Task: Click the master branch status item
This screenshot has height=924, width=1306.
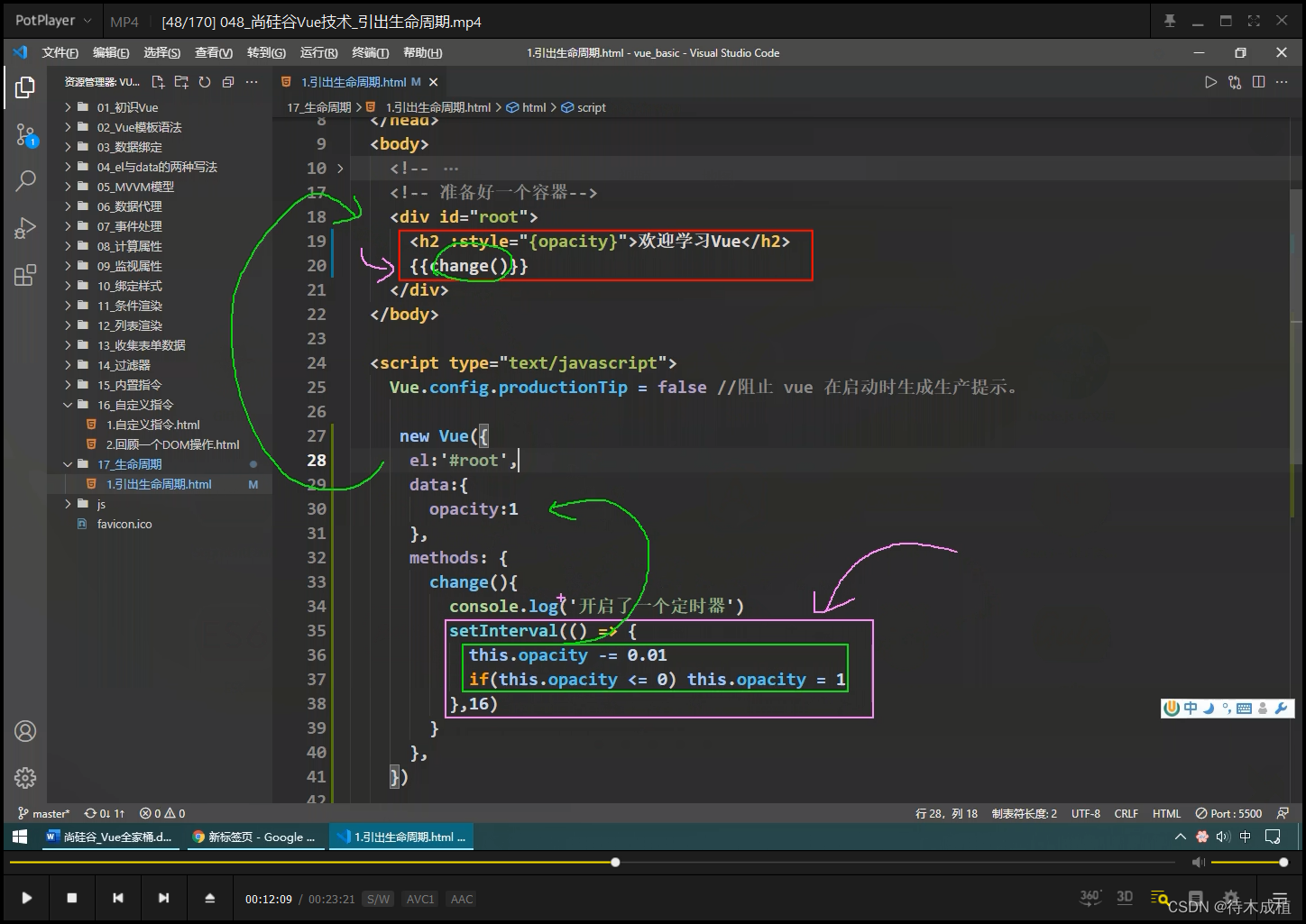Action: tap(43, 813)
